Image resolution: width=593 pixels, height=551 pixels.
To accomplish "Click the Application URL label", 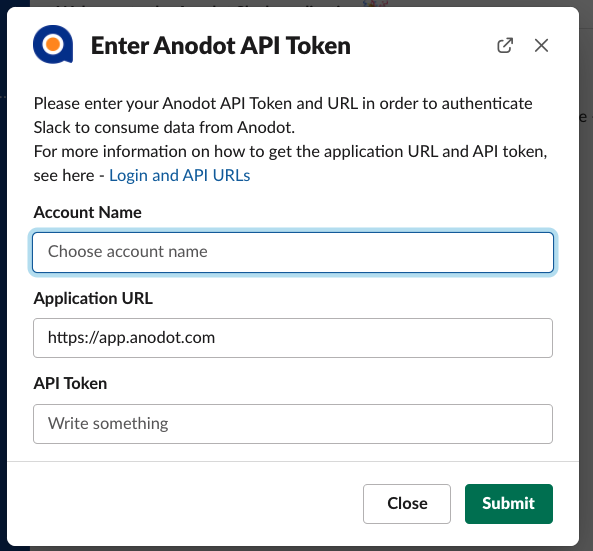I will tap(93, 298).
